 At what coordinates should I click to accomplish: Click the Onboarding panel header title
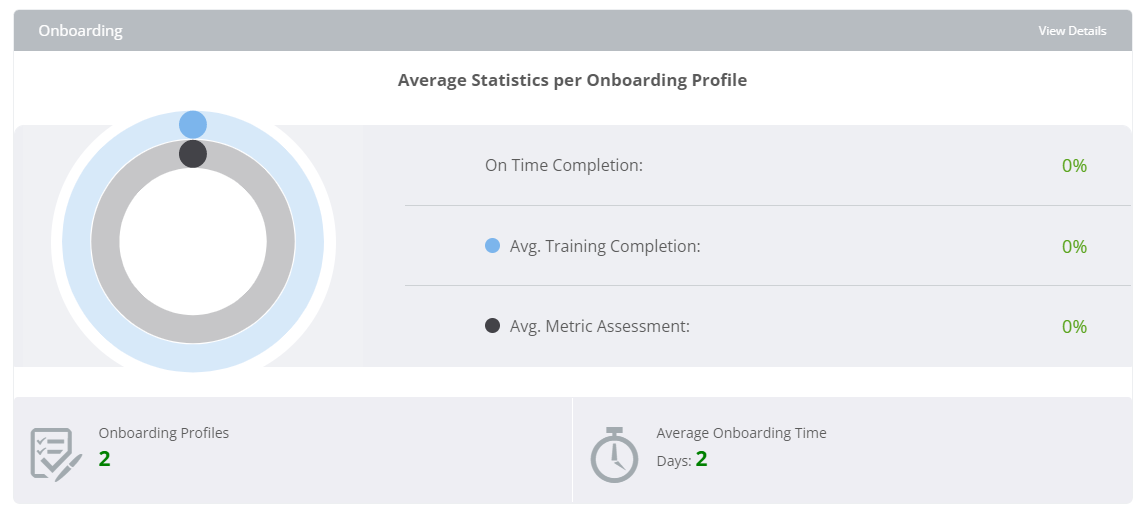[80, 31]
